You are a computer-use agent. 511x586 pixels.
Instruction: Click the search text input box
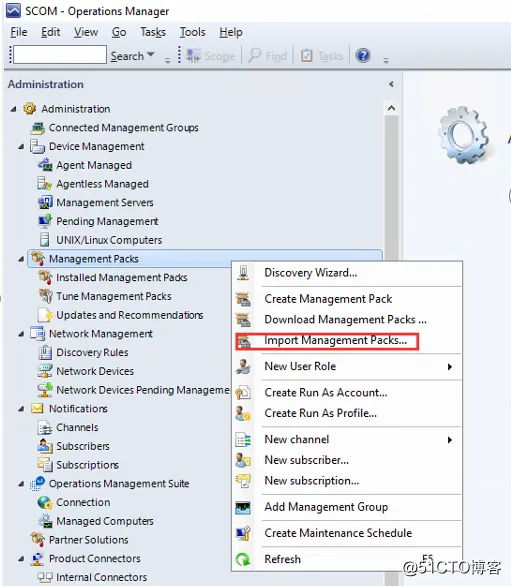coord(60,55)
